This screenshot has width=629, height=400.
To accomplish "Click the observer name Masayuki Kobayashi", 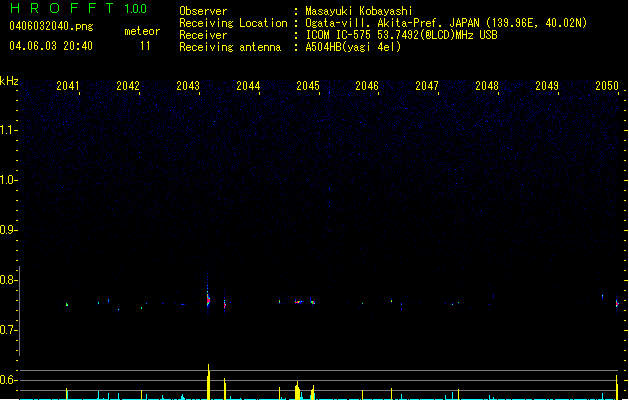I will point(359,11).
